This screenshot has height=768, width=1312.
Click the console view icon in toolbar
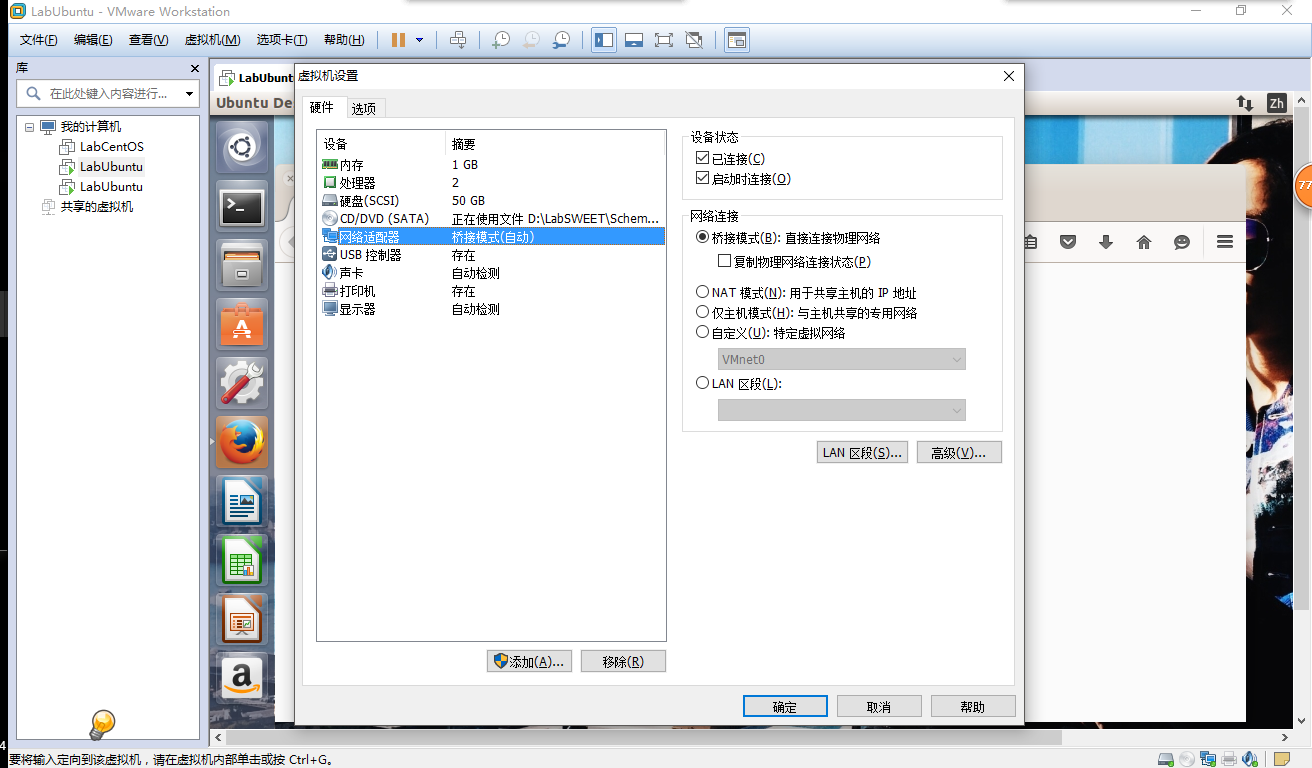[737, 40]
